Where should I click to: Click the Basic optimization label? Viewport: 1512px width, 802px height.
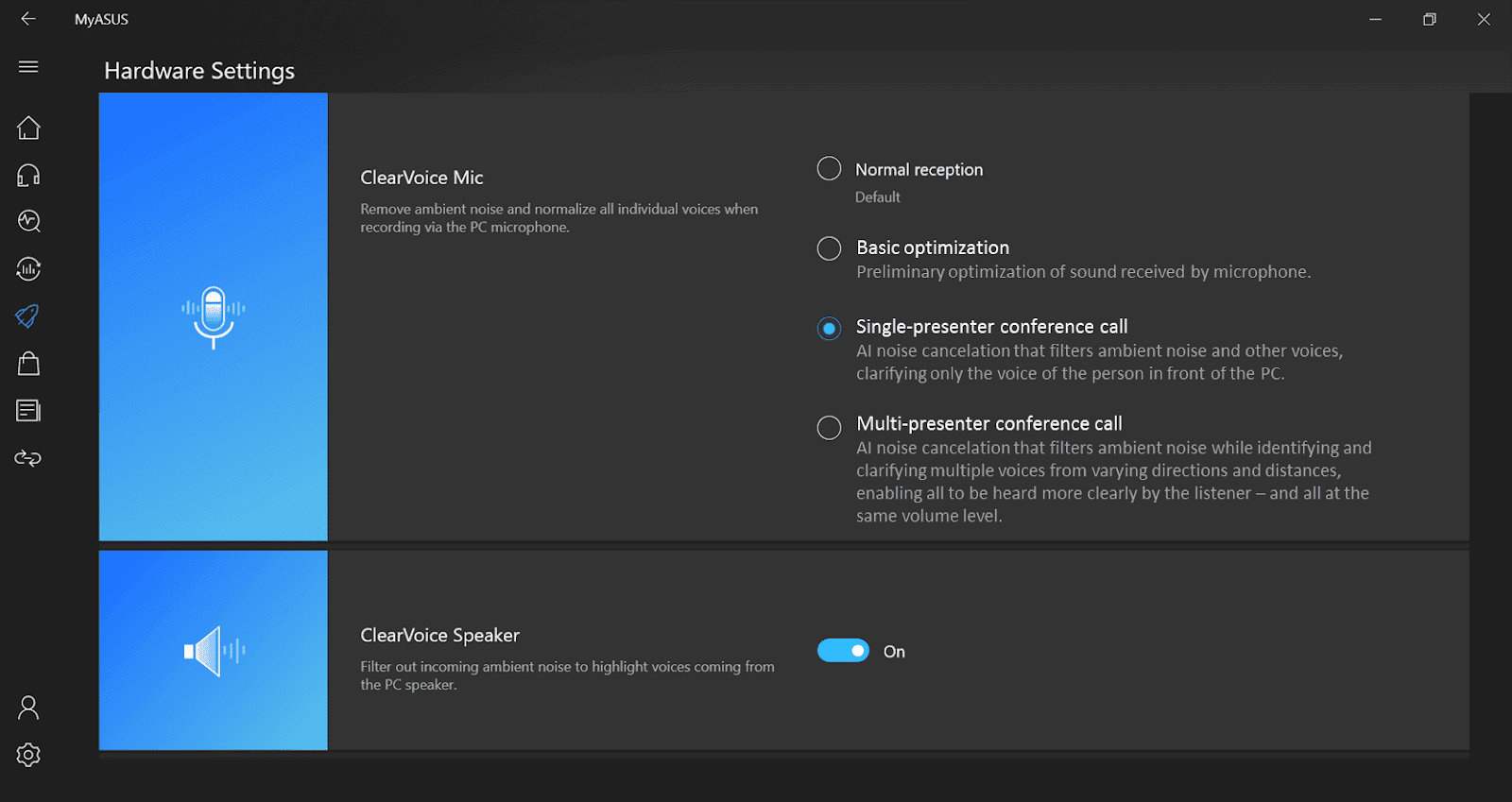pos(933,247)
